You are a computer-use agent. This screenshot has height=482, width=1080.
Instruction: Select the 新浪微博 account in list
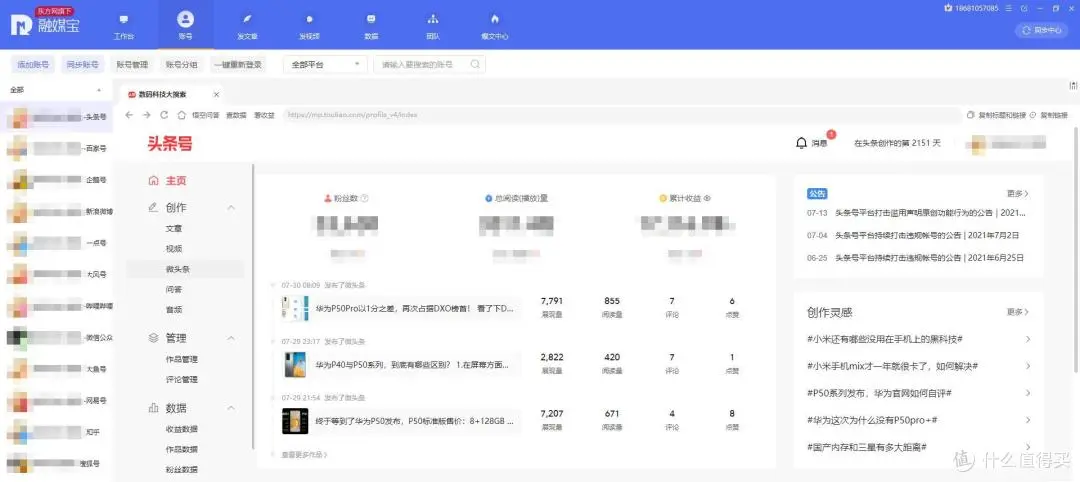[56, 211]
